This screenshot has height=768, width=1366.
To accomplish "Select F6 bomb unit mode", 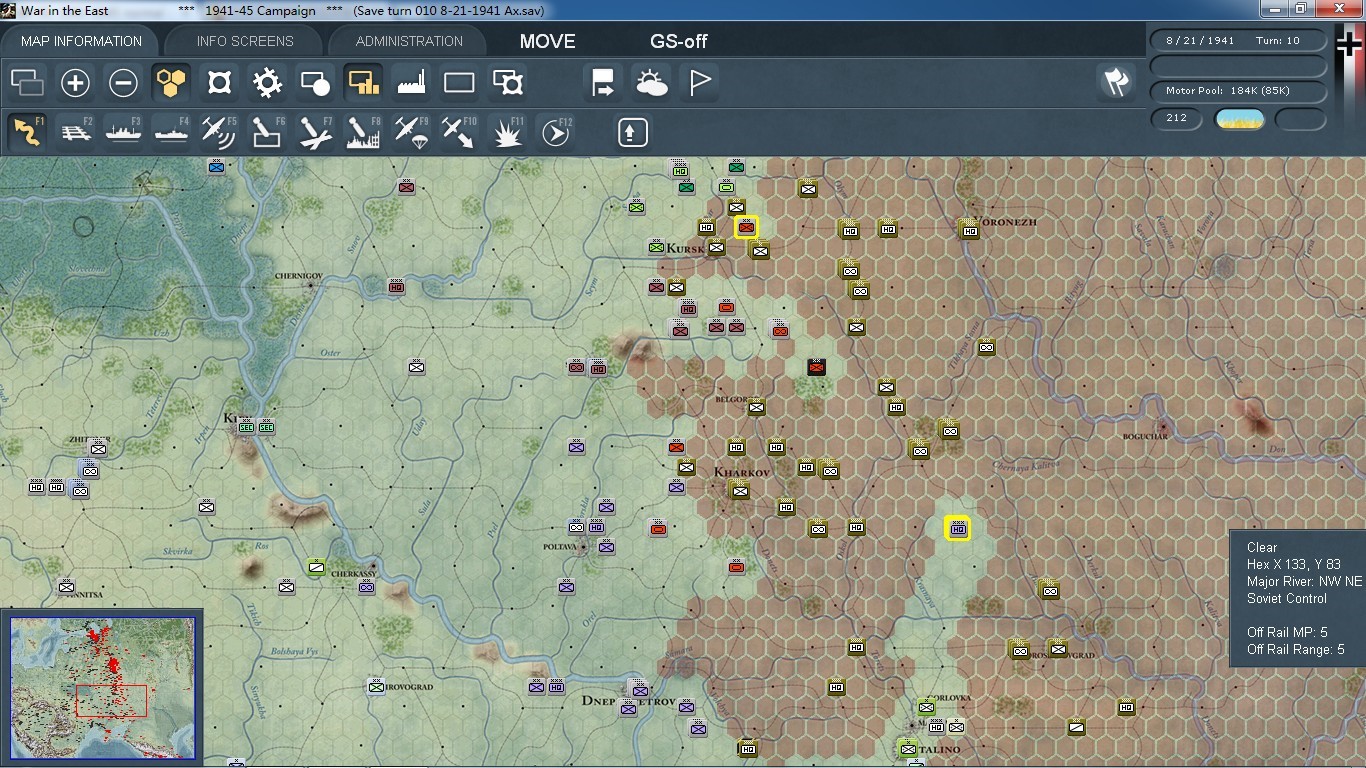I will pos(267,131).
